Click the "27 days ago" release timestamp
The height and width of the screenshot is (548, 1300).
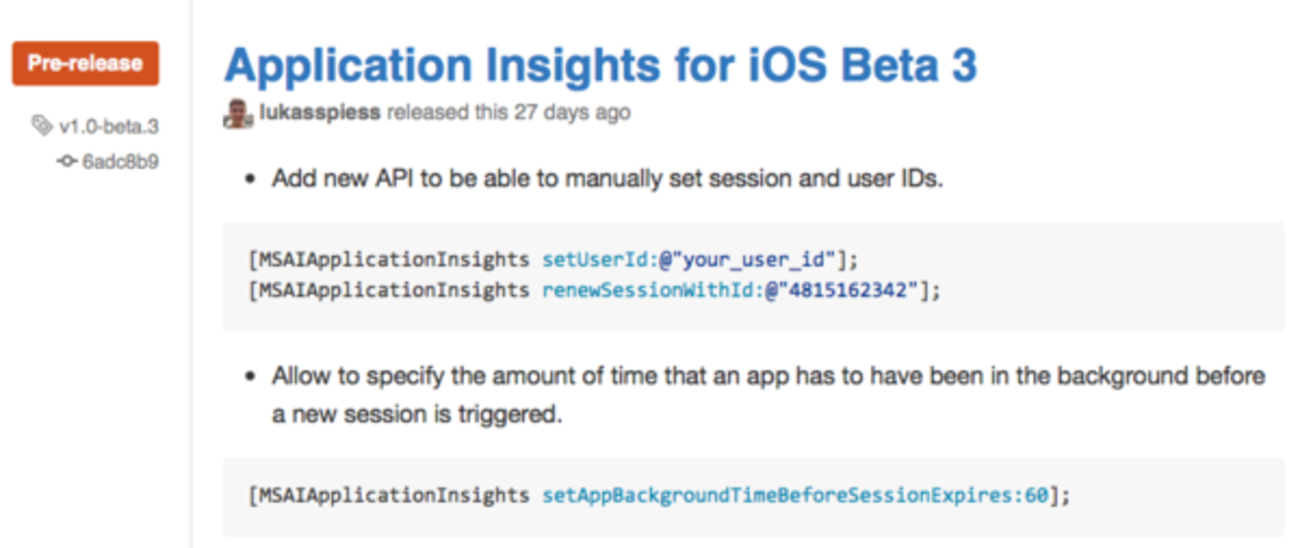point(572,112)
